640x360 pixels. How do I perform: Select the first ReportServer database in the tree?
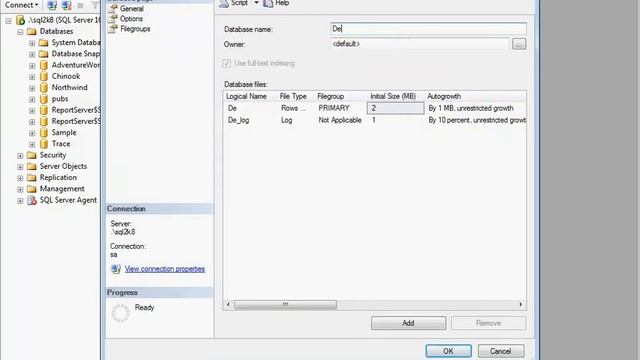pyautogui.click(x=76, y=110)
